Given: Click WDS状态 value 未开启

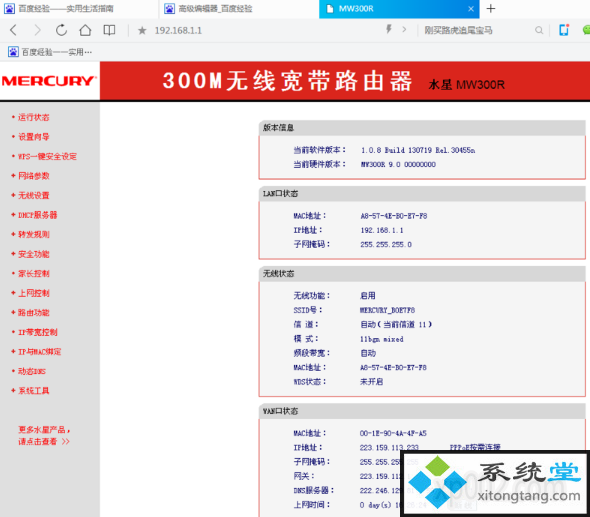Looking at the screenshot, I should (371, 382).
